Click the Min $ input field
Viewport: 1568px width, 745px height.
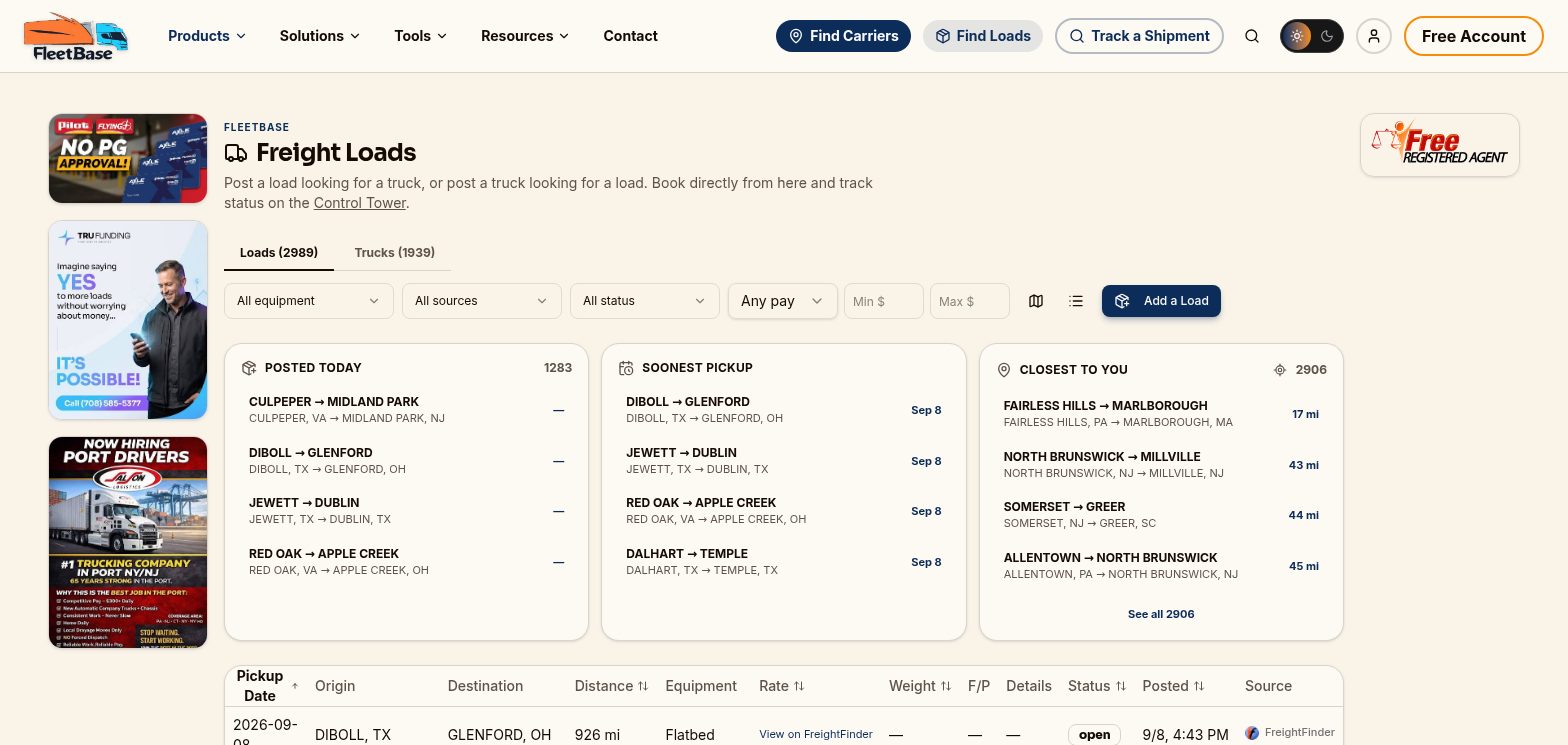884,301
